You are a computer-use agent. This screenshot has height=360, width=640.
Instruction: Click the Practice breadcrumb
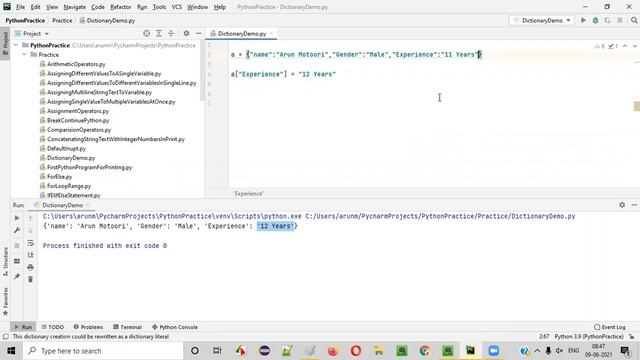click(x=62, y=20)
